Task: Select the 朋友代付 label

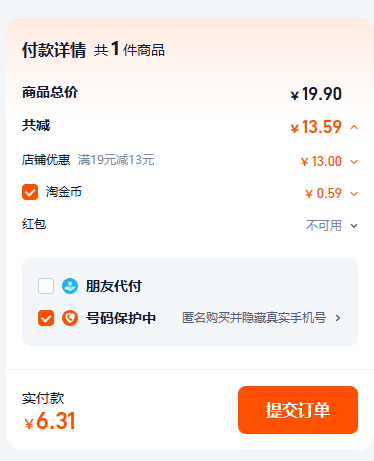Action: coord(114,286)
